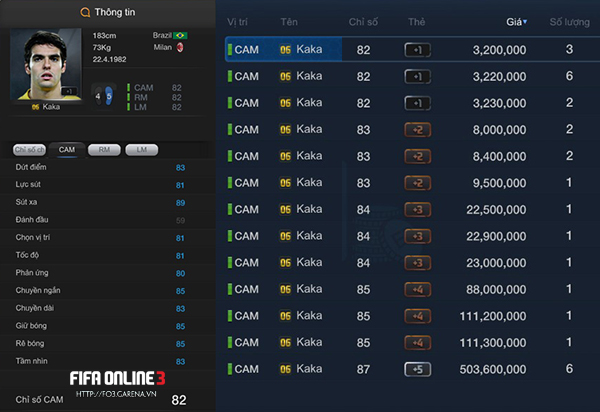Select the Kaka listing priced 111,300,000
Viewport: 600px width, 412px height.
click(x=410, y=342)
